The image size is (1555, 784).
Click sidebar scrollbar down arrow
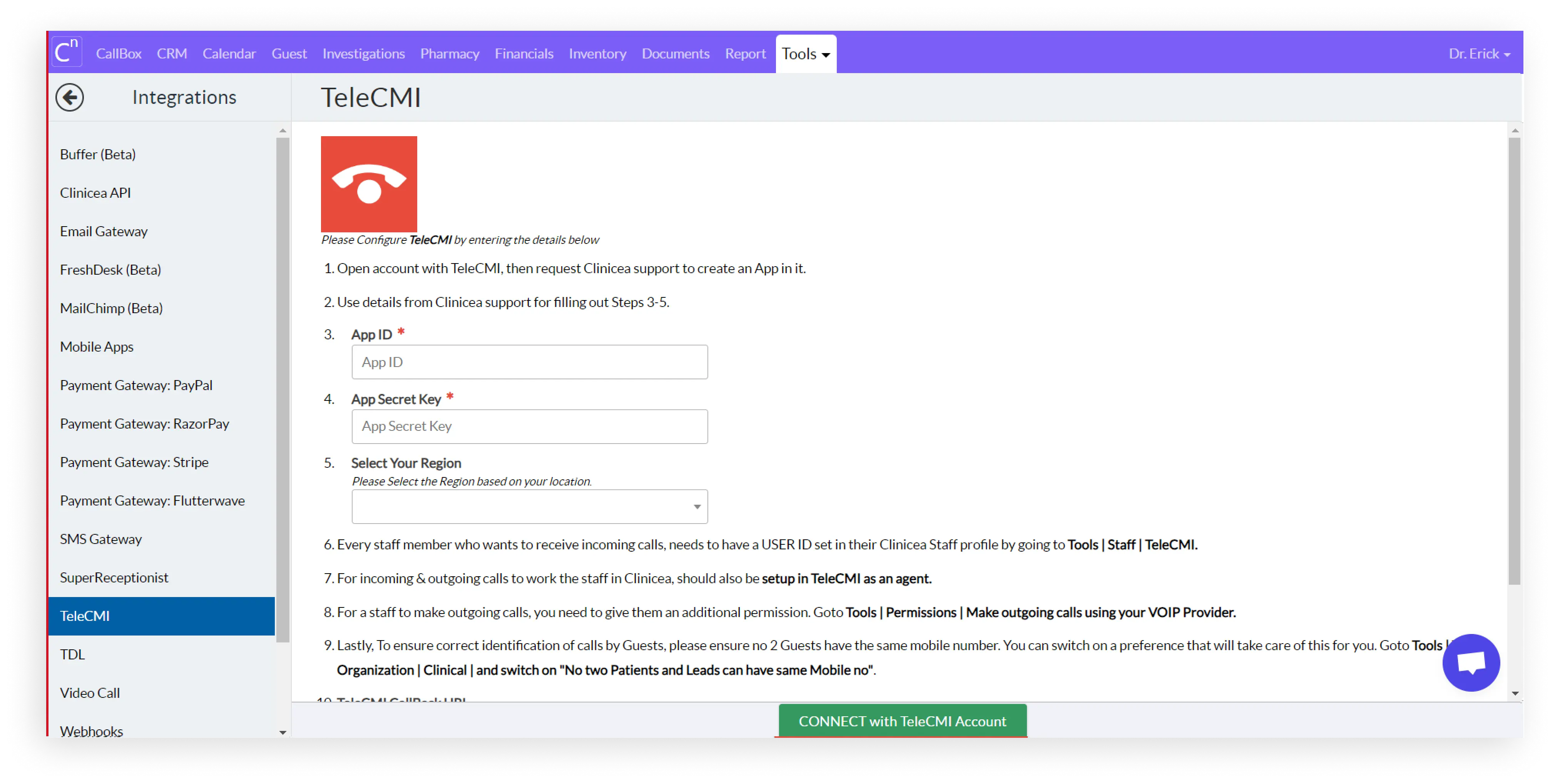(x=283, y=732)
